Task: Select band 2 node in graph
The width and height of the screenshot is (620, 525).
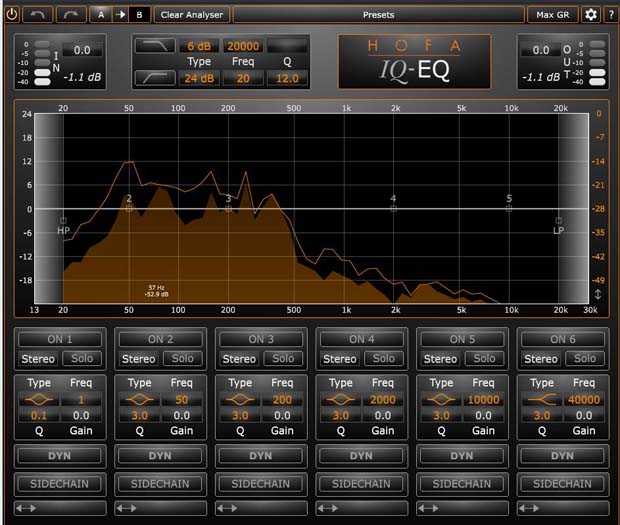Action: tap(129, 208)
